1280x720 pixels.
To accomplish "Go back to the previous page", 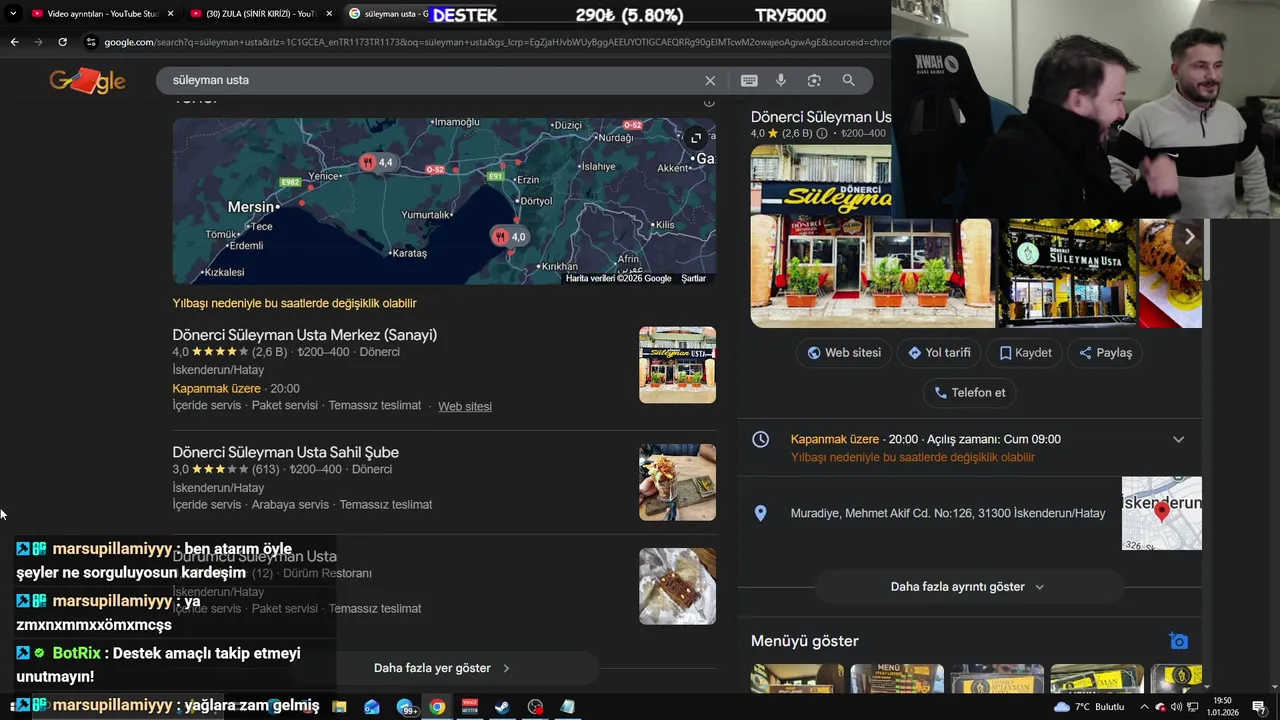I will click(x=14, y=42).
